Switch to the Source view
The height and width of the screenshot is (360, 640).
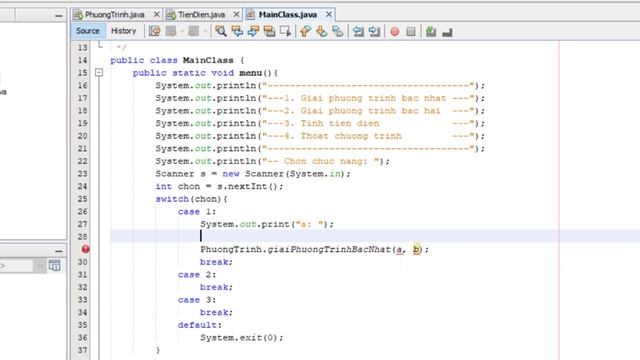coord(88,31)
